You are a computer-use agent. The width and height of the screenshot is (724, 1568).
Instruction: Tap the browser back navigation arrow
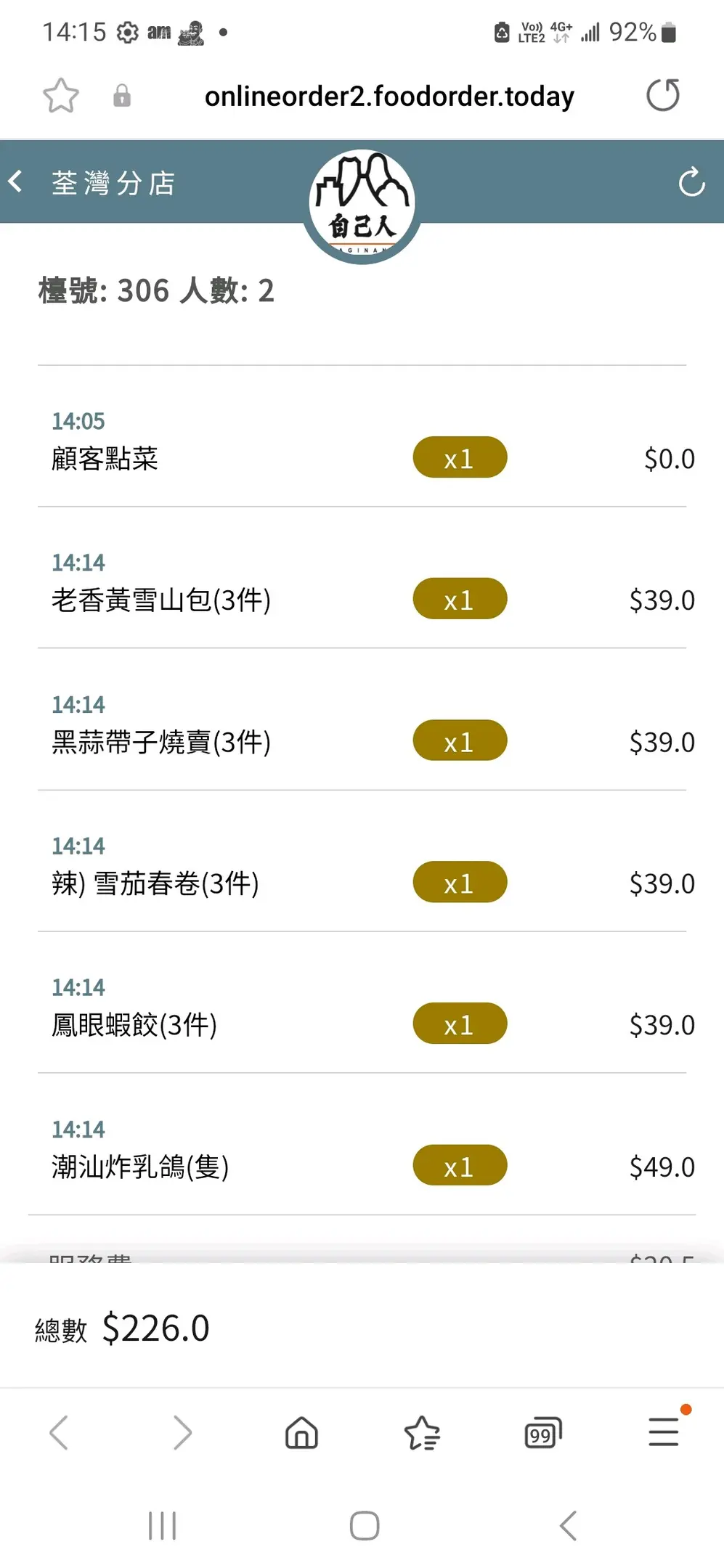[x=60, y=1433]
